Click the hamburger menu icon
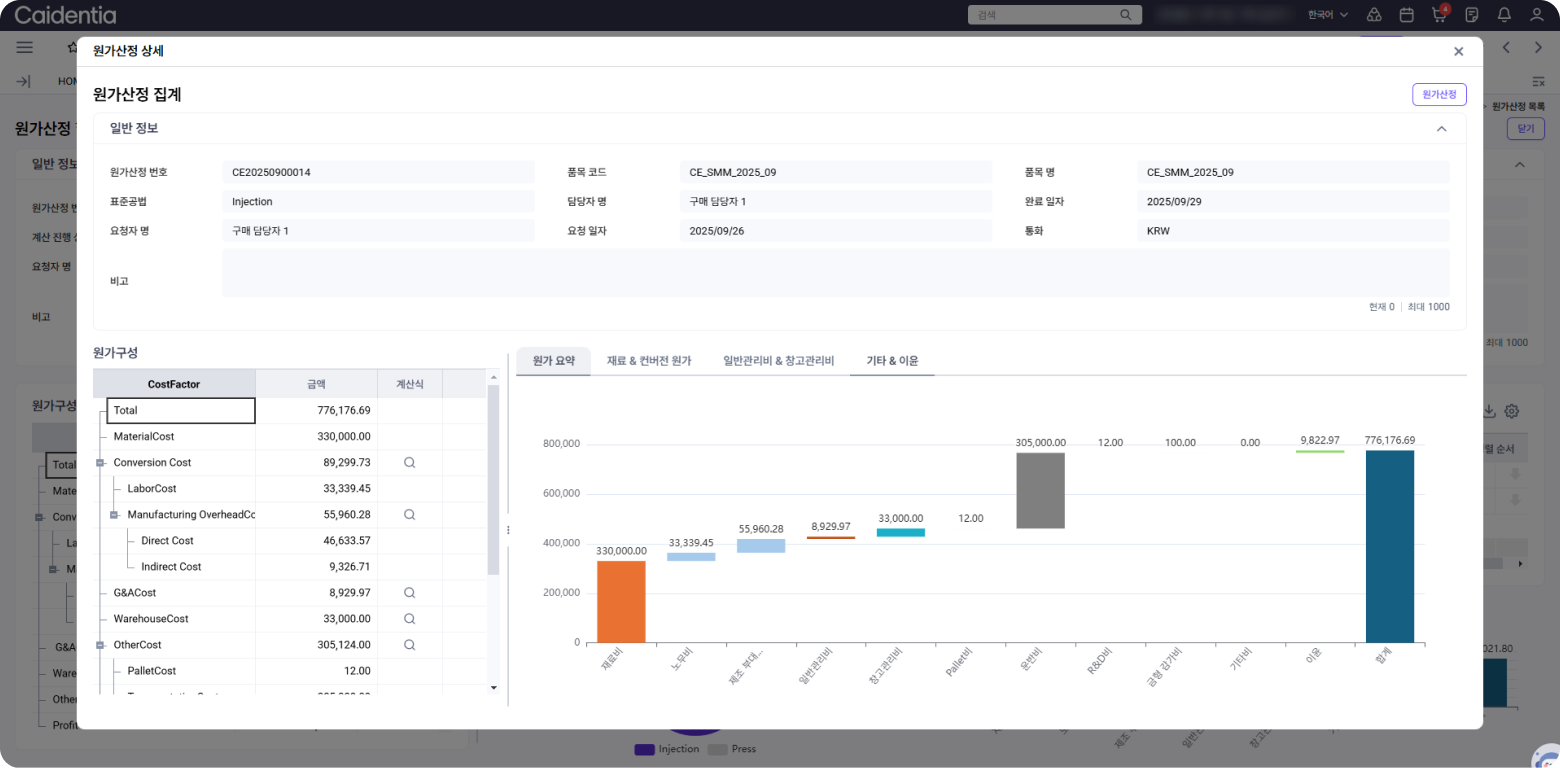The image size is (1560, 768). pyautogui.click(x=25, y=47)
